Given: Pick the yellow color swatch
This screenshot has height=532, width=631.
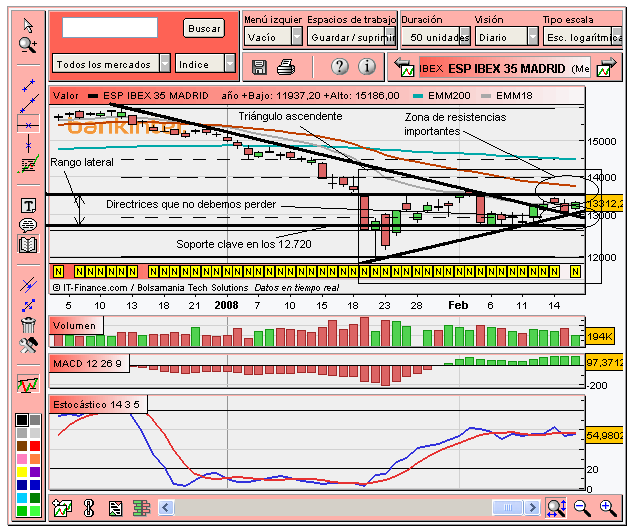Looking at the screenshot, I should (22, 472).
